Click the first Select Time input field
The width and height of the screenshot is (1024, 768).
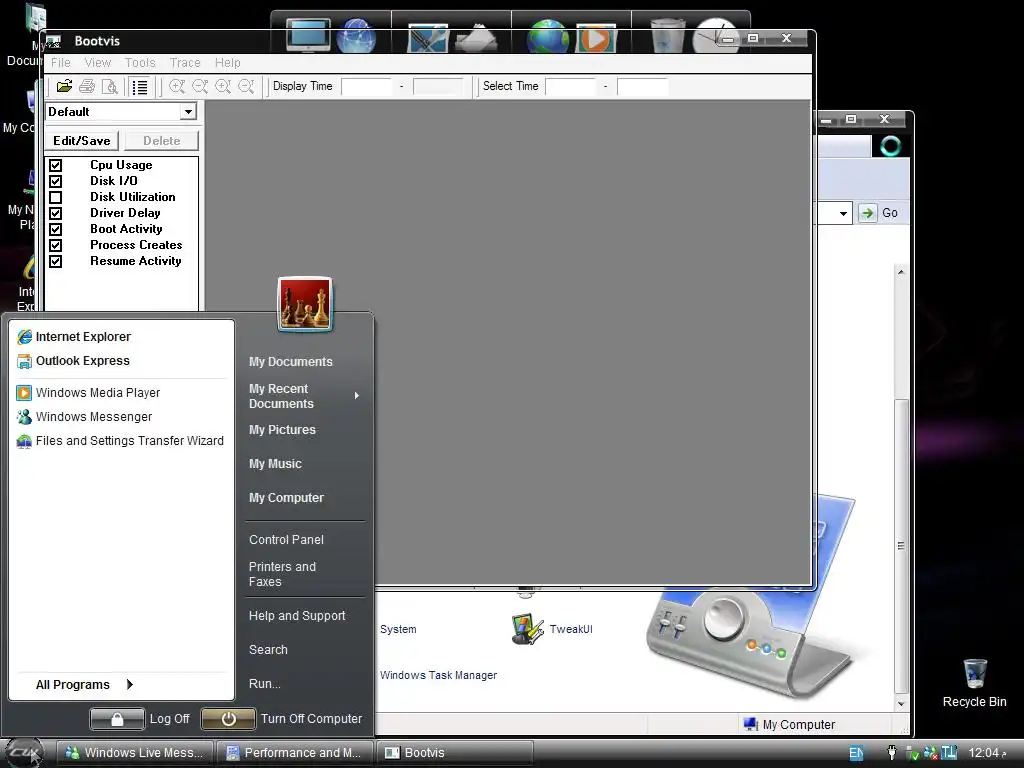[x=571, y=86]
